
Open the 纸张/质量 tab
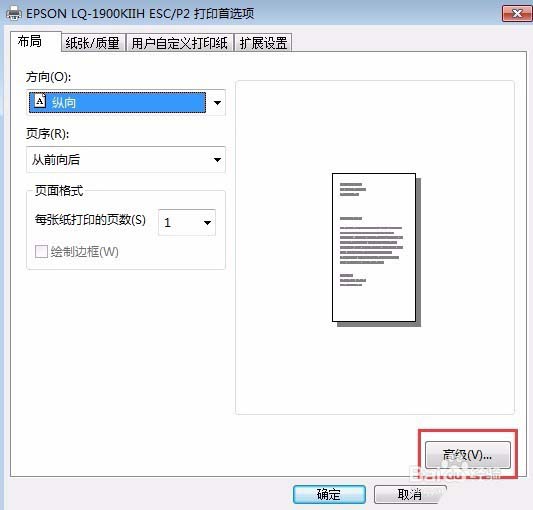click(92, 43)
